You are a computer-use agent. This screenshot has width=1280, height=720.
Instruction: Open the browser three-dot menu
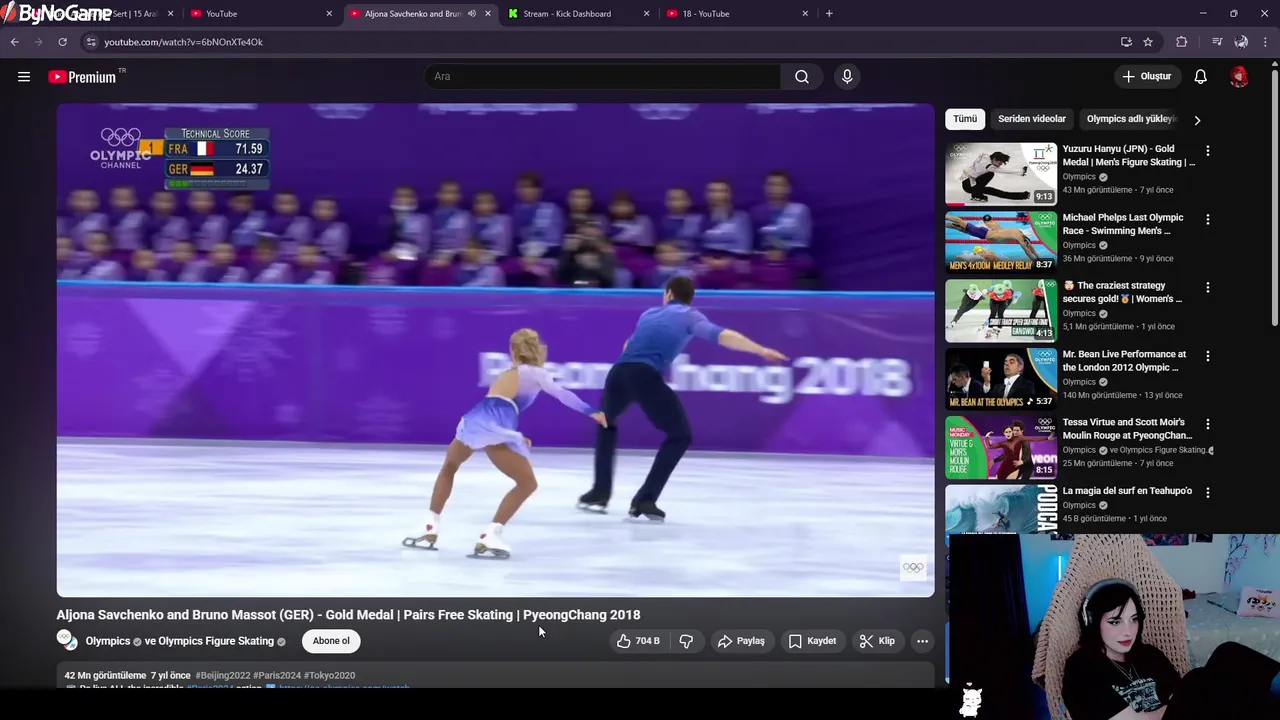point(1265,42)
